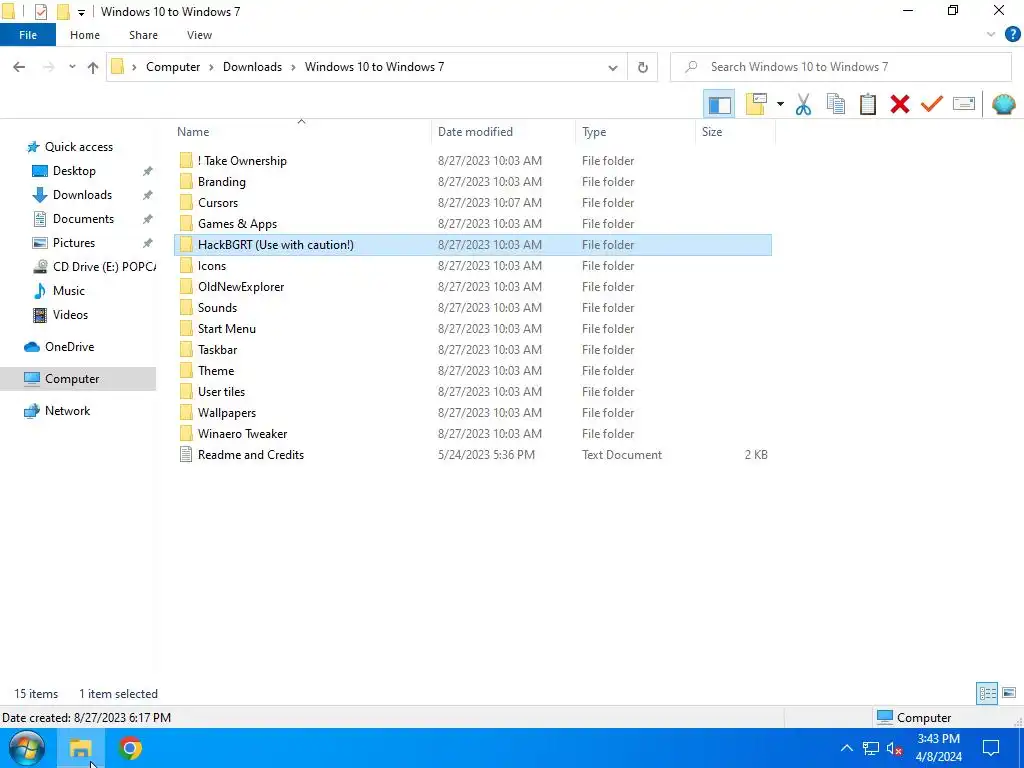Image resolution: width=1024 pixels, height=768 pixels.
Task: Switch to the Home ribbon tab
Action: (85, 35)
